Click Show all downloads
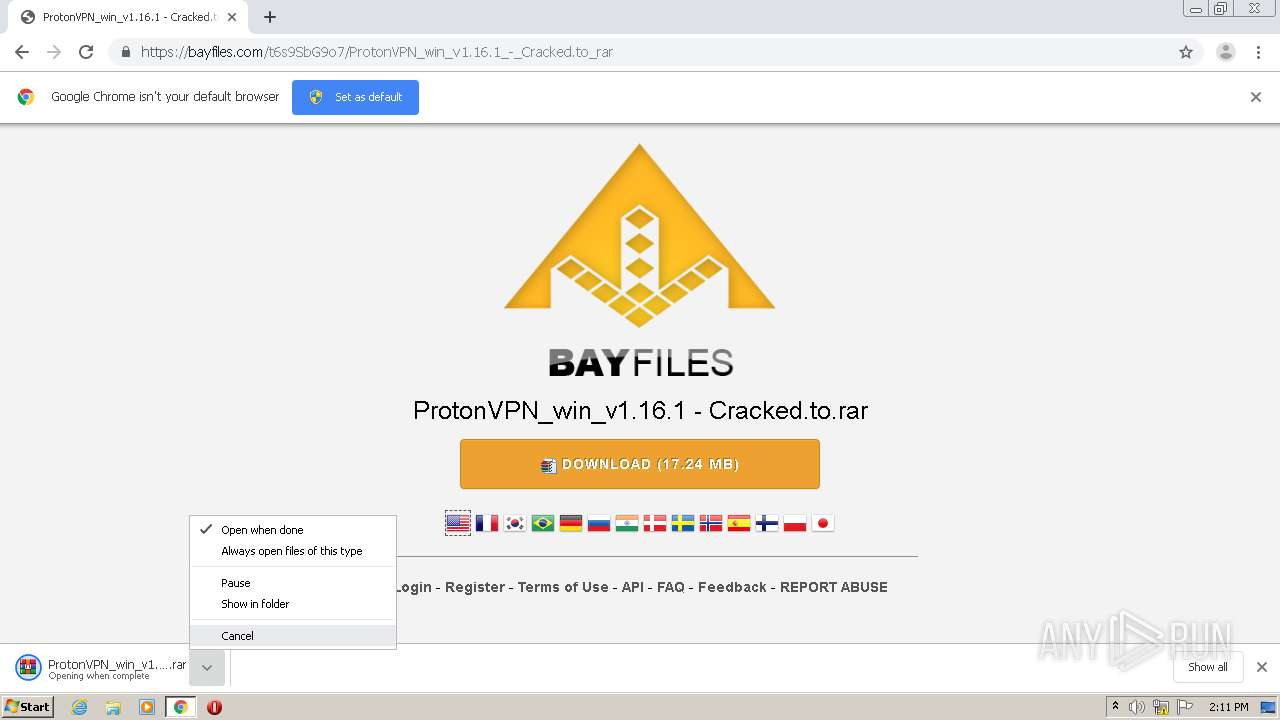 (1208, 667)
